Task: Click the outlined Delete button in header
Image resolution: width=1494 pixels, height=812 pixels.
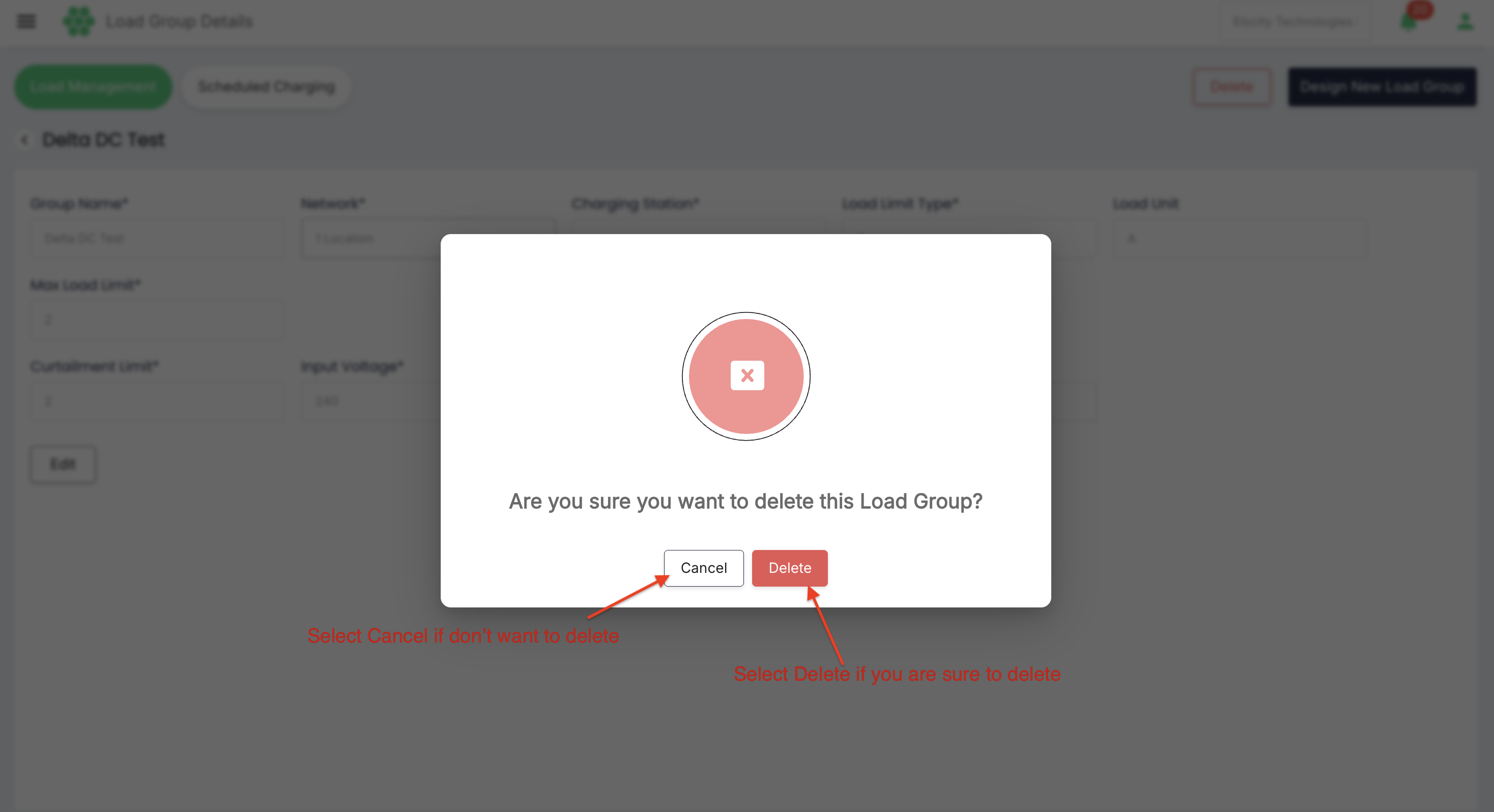Action: pyautogui.click(x=1232, y=86)
